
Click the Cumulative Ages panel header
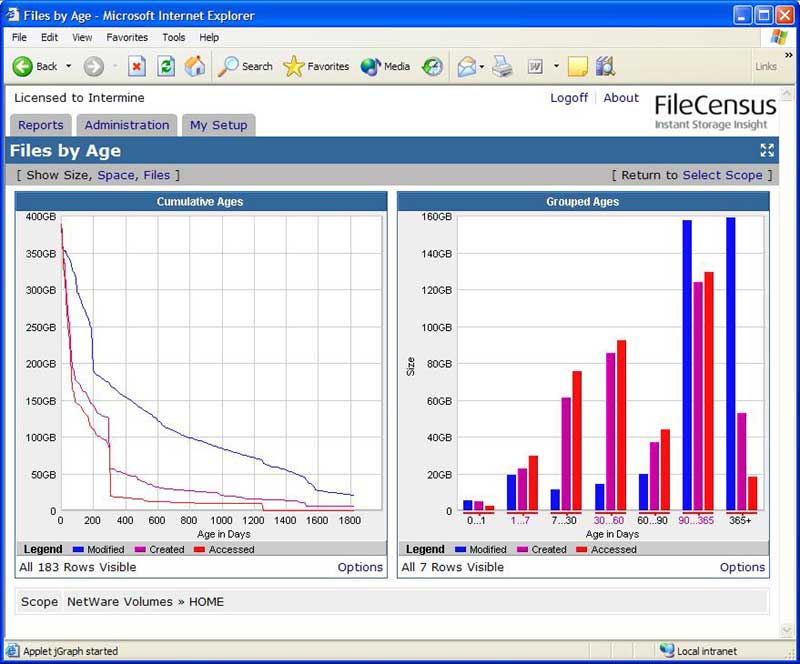pos(201,202)
